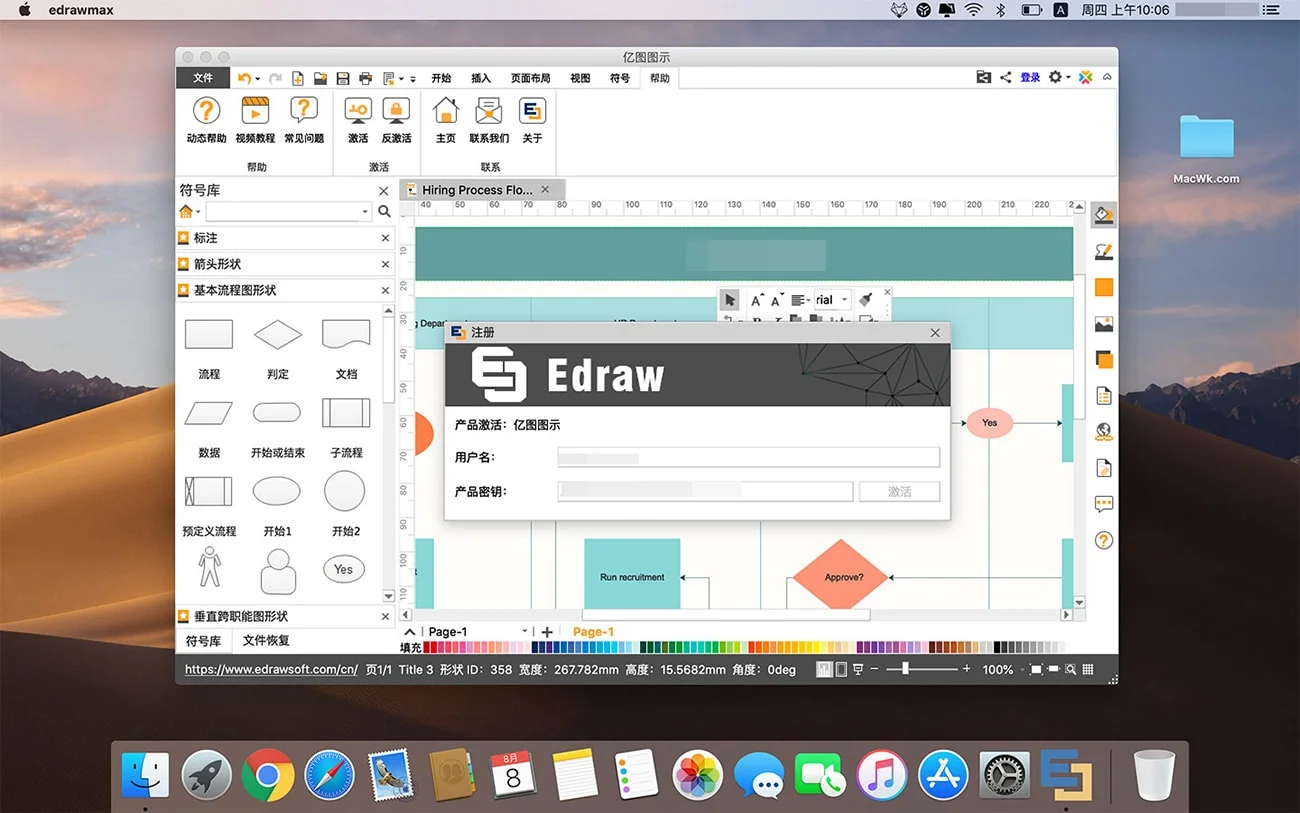
Task: Toggle bold in the floating text toolbar
Action: coord(758,320)
